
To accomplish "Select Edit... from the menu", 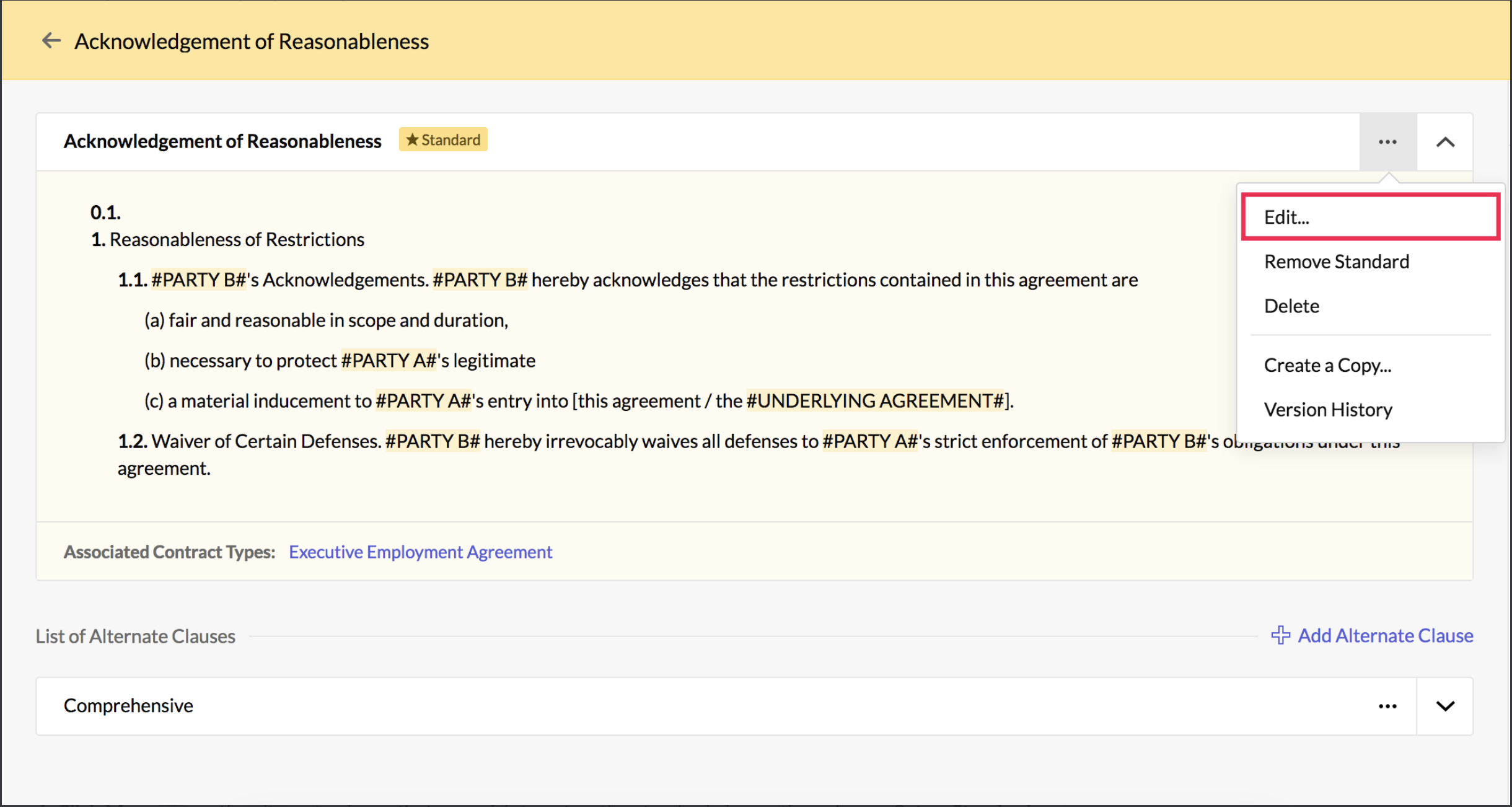I will [1287, 218].
